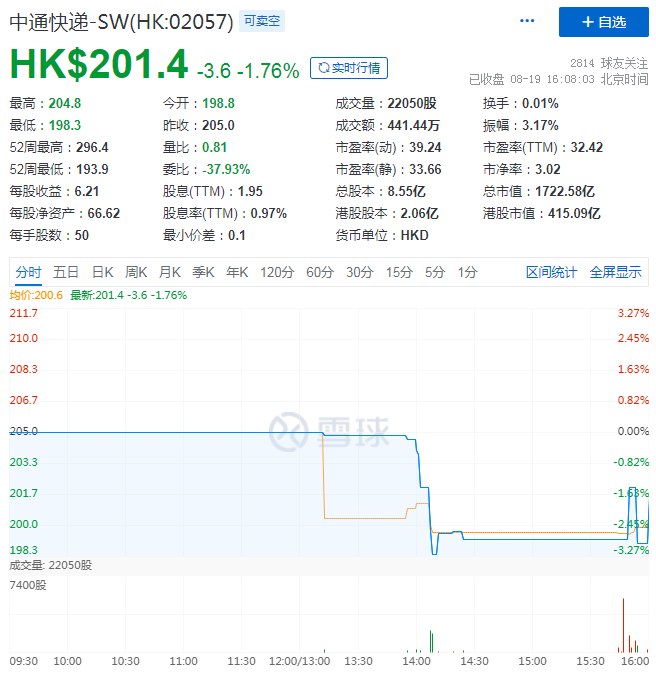Click the 振幅 3.17% stat
This screenshot has width=656, height=677.
coord(521,126)
